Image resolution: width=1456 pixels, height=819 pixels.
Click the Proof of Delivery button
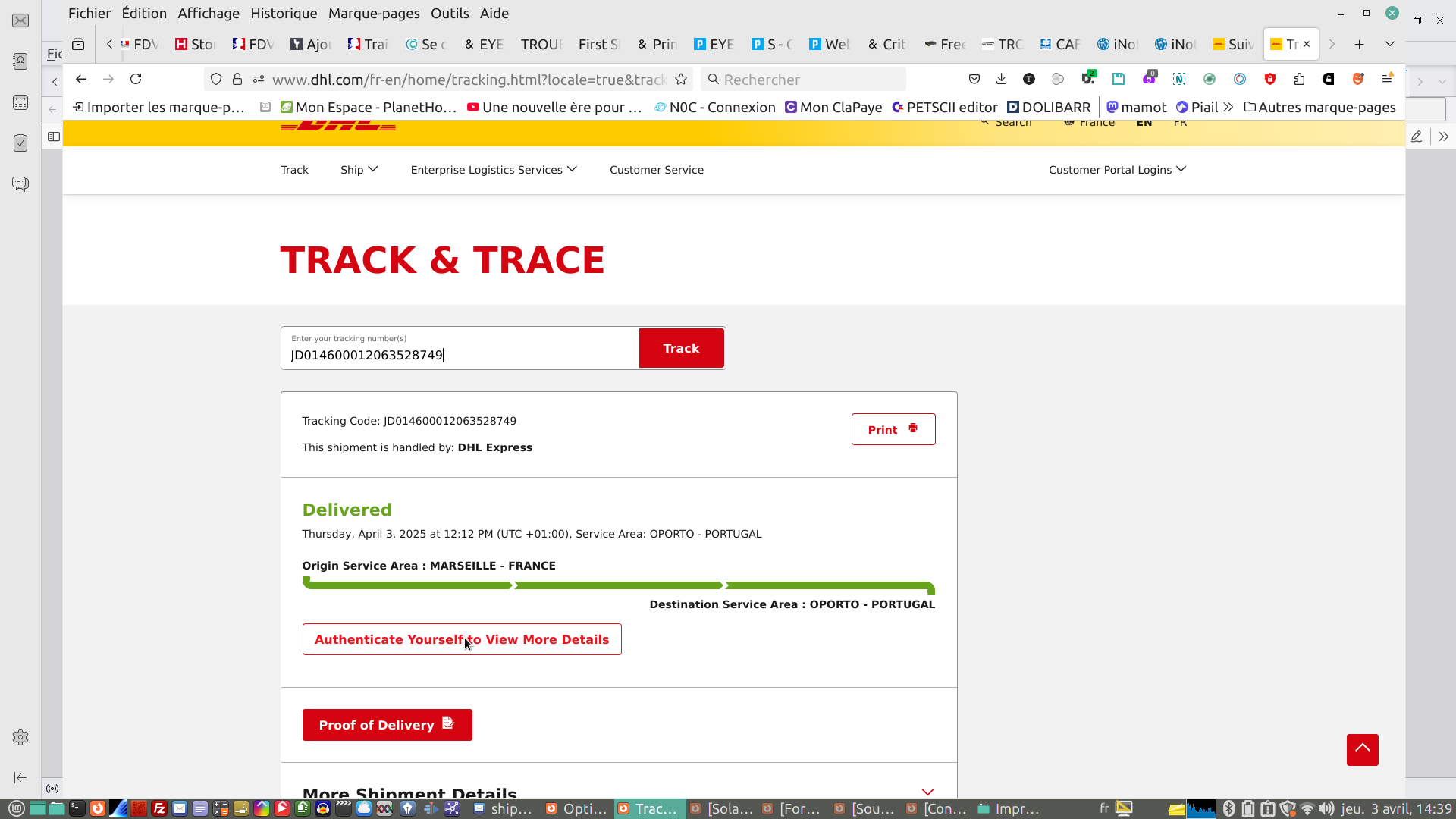(387, 725)
